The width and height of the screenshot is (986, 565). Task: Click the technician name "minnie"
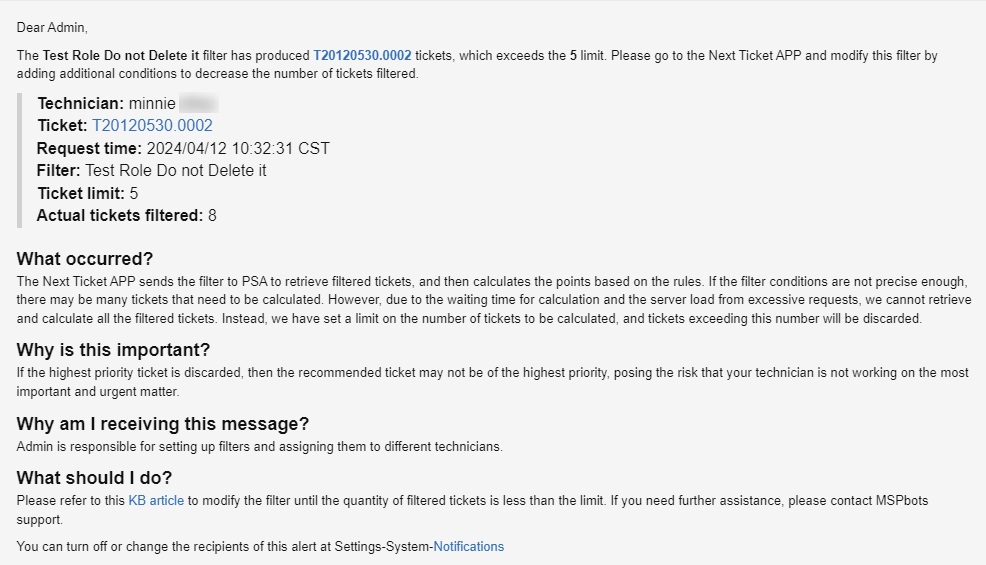click(x=152, y=104)
